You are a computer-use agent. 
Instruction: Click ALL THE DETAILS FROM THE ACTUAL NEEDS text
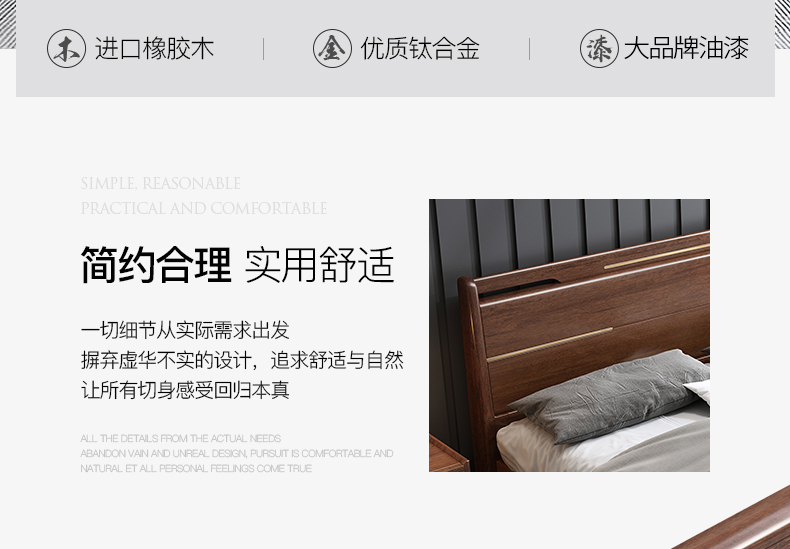click(180, 439)
